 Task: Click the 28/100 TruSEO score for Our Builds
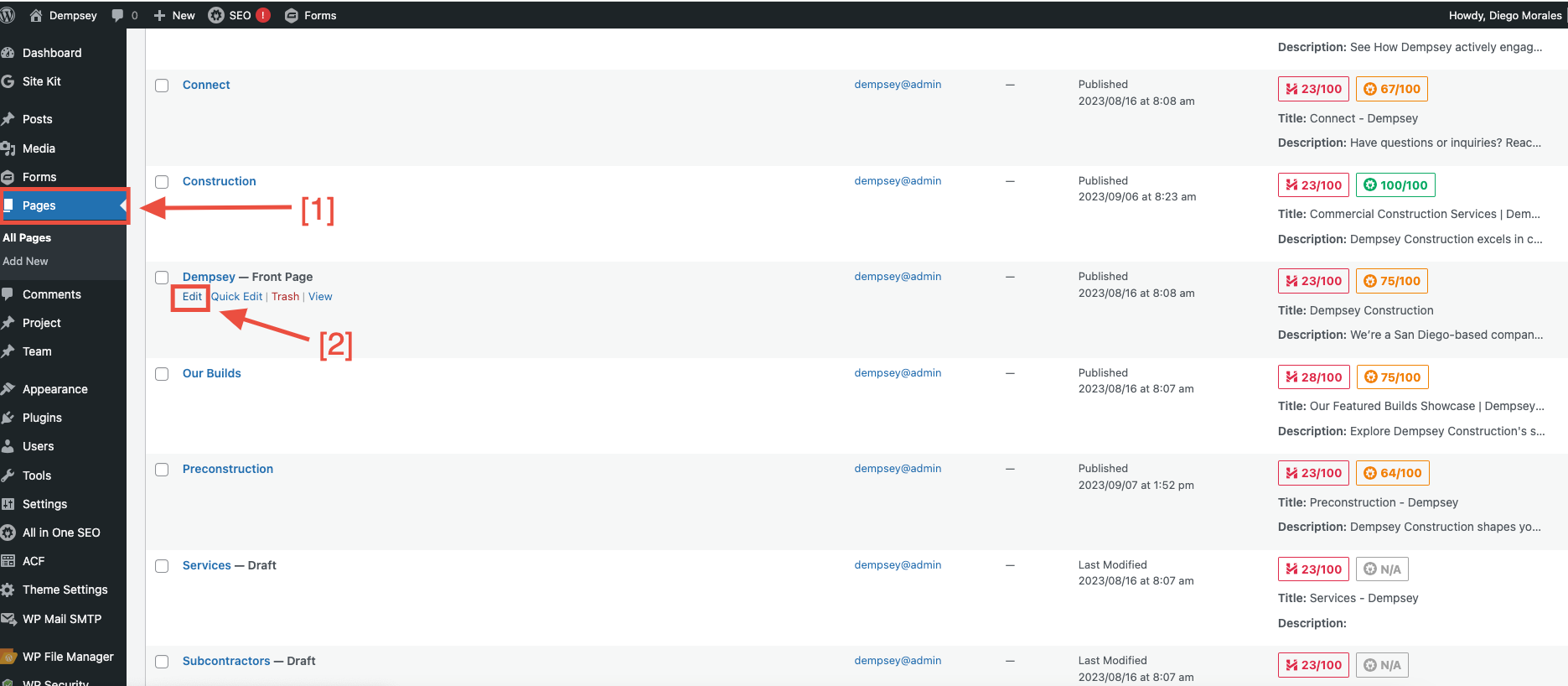click(1314, 377)
